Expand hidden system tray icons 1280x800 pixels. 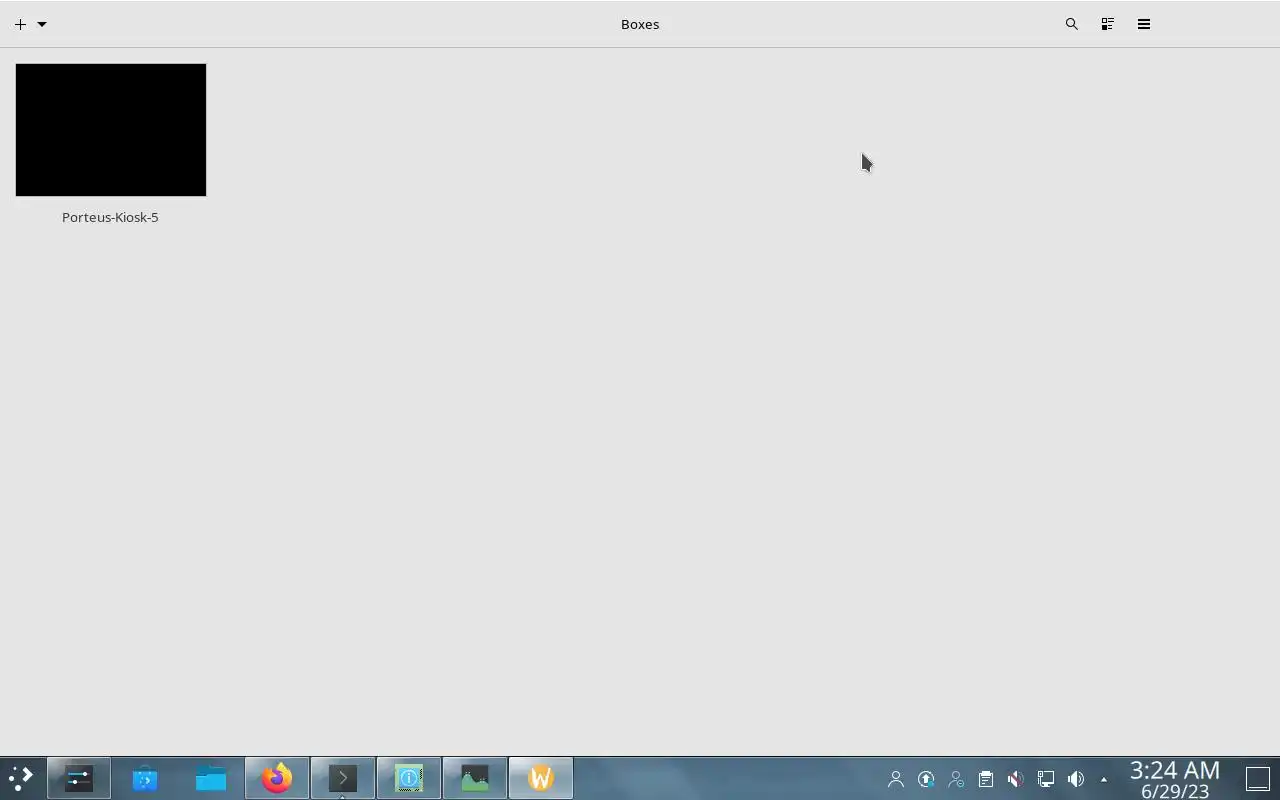[x=1104, y=779]
